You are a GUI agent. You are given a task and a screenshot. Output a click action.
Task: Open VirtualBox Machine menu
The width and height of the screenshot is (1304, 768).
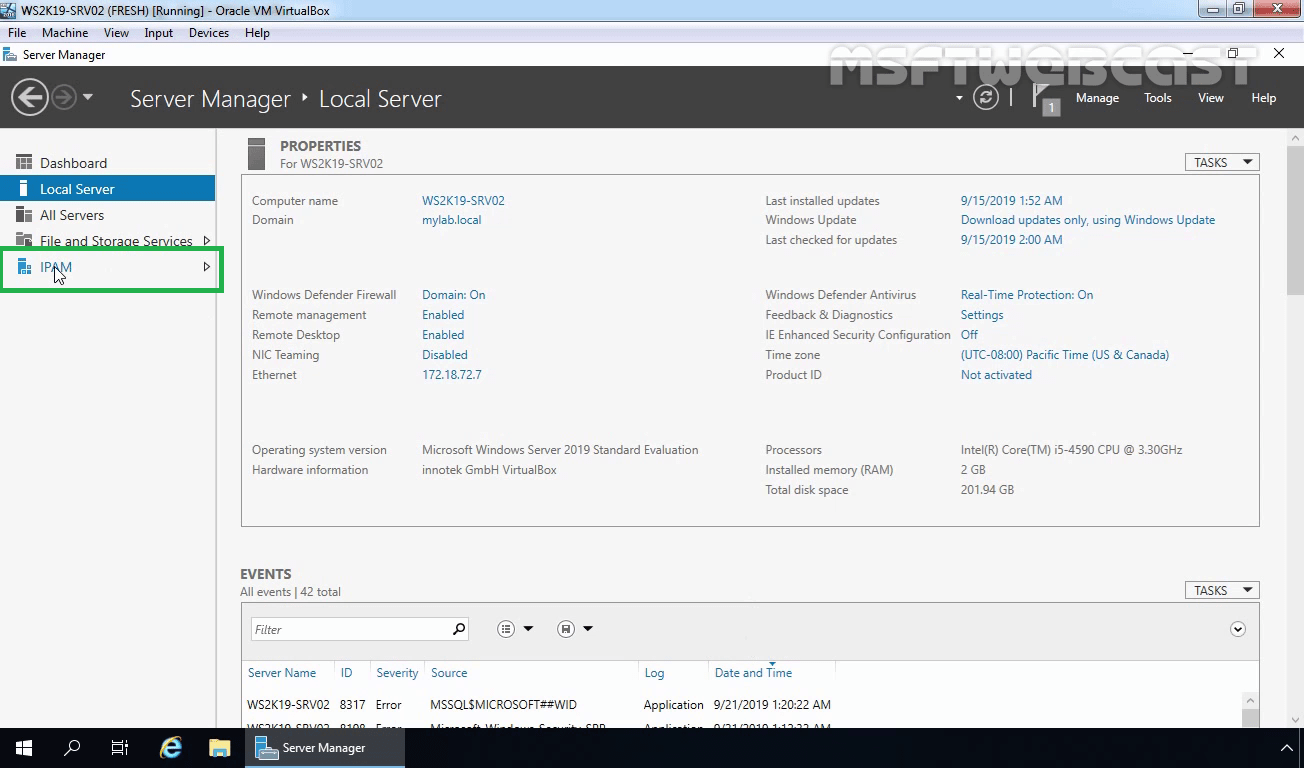65,33
